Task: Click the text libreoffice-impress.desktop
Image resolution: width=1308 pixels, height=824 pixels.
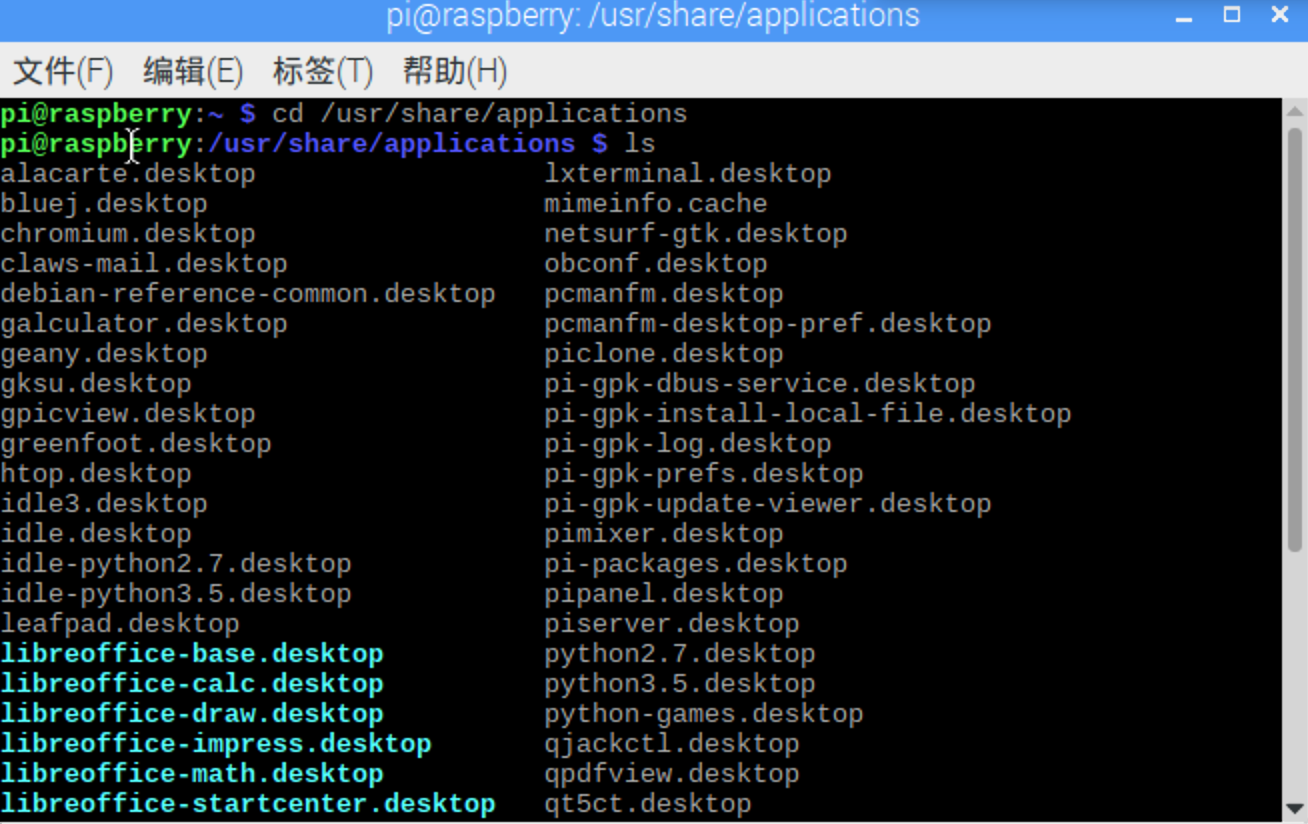Action: (x=216, y=744)
